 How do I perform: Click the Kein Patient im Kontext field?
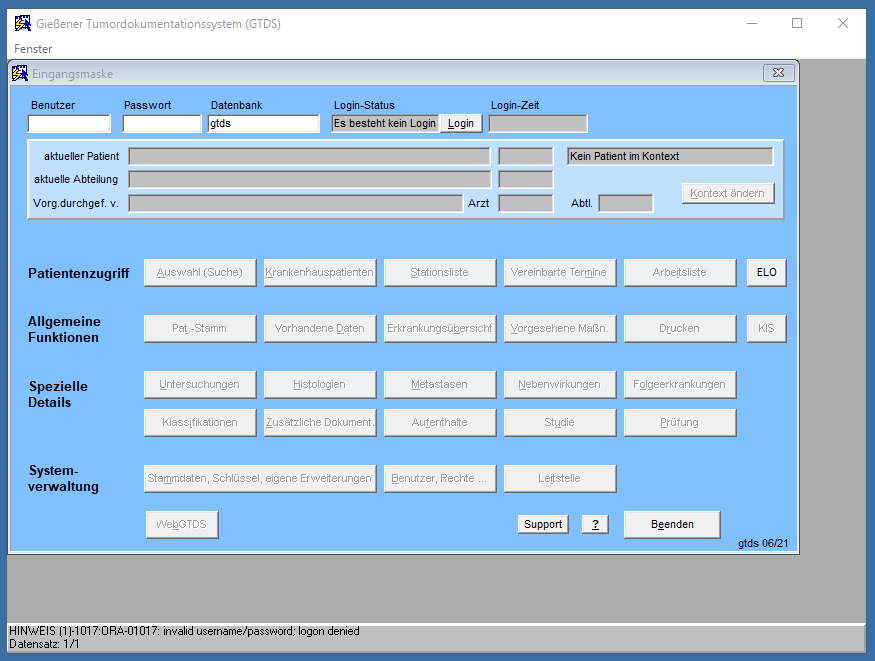[x=670, y=156]
